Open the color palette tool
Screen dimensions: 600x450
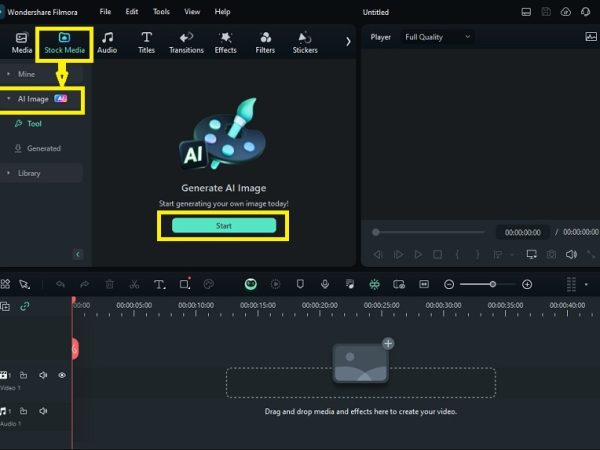click(x=209, y=284)
